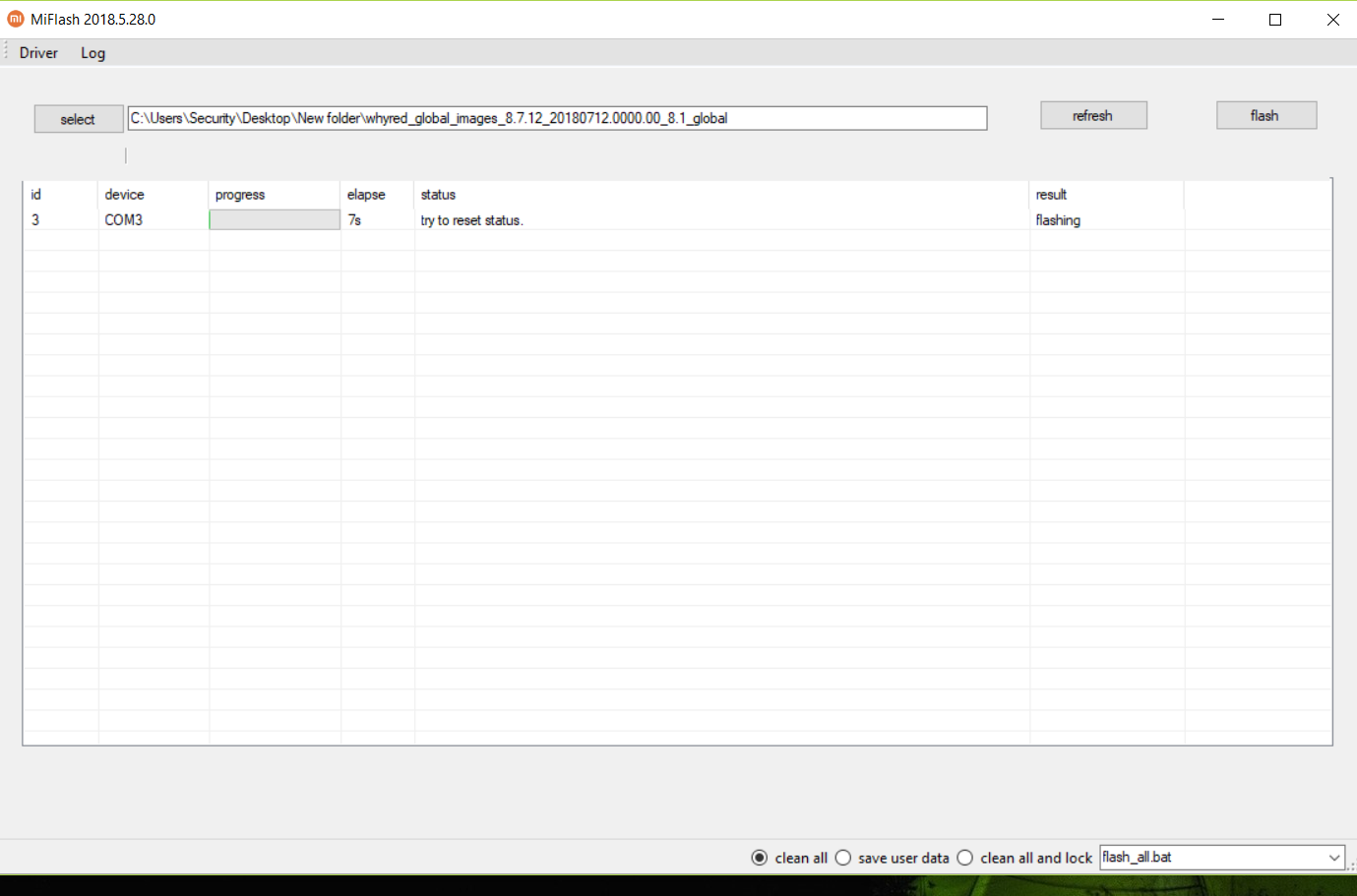Click the result column header
Image resolution: width=1357 pixels, height=896 pixels.
click(1106, 195)
